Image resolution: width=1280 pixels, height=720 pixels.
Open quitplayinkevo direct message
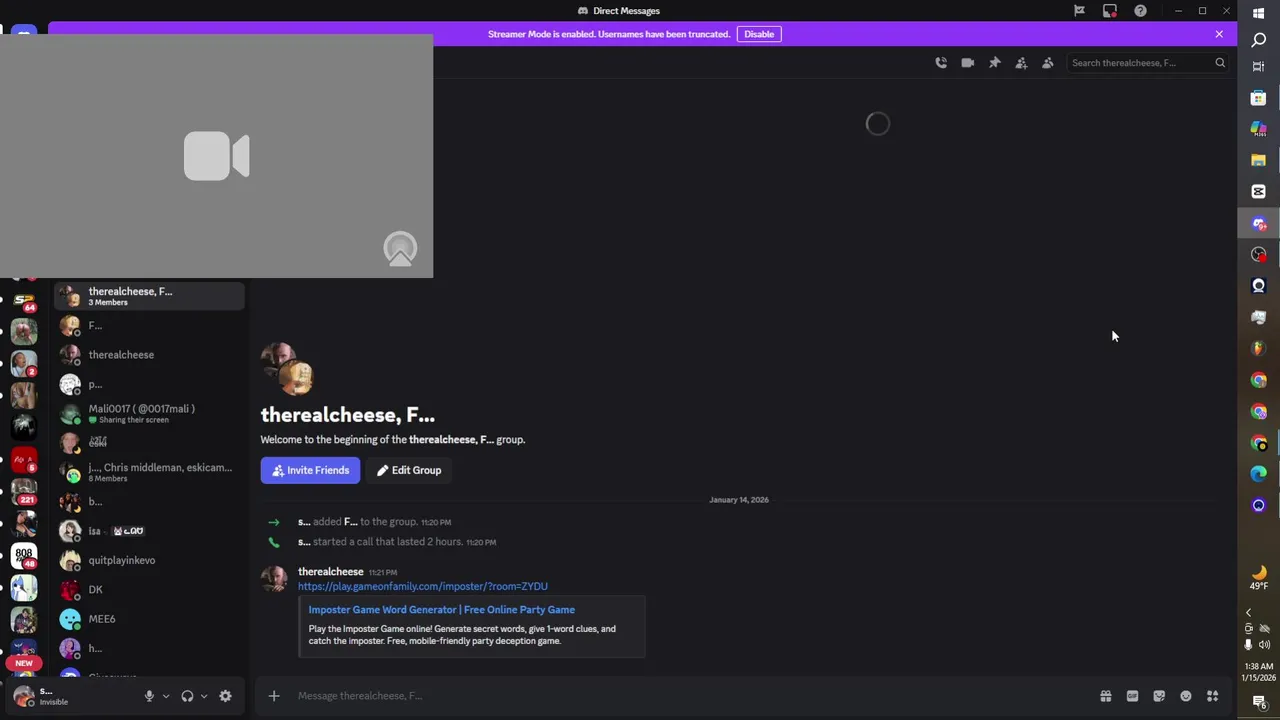[x=149, y=560]
